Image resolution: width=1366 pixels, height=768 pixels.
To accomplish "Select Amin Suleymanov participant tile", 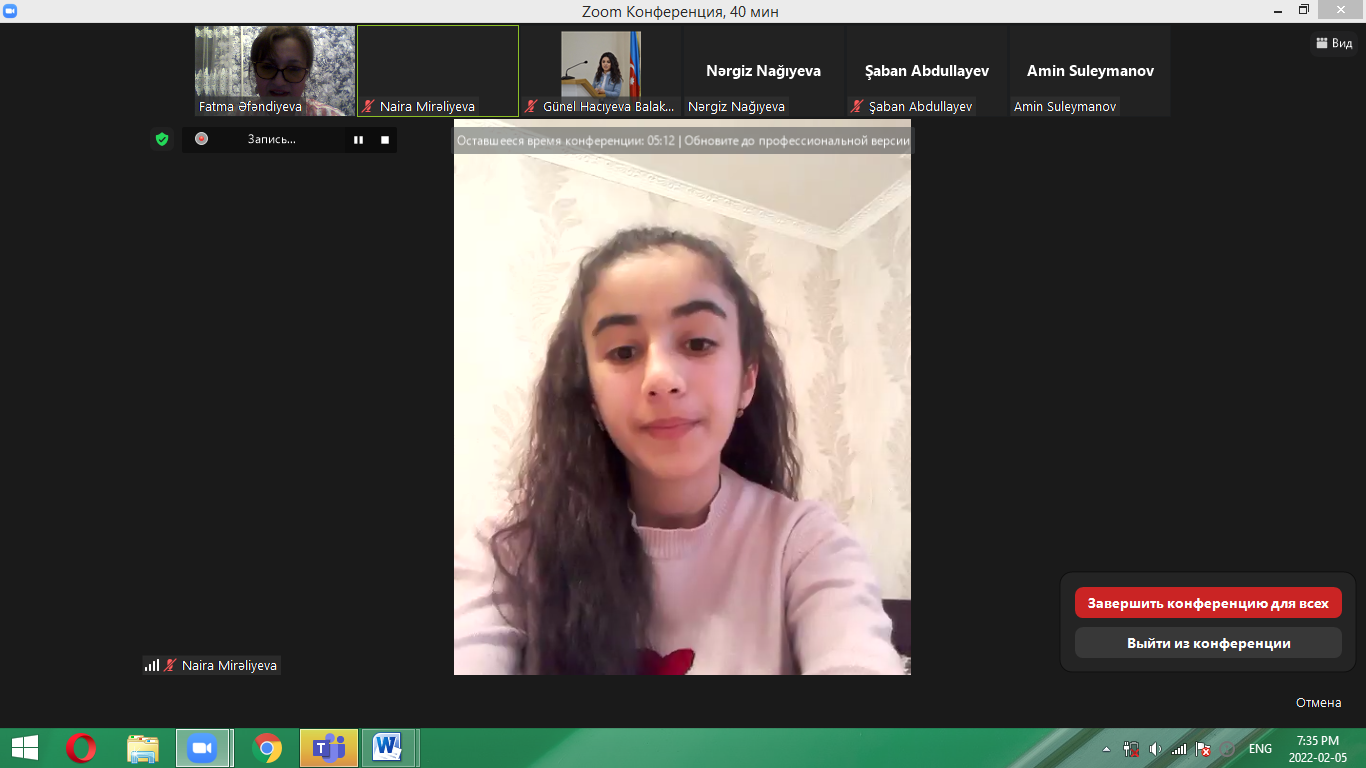I will 1090,70.
